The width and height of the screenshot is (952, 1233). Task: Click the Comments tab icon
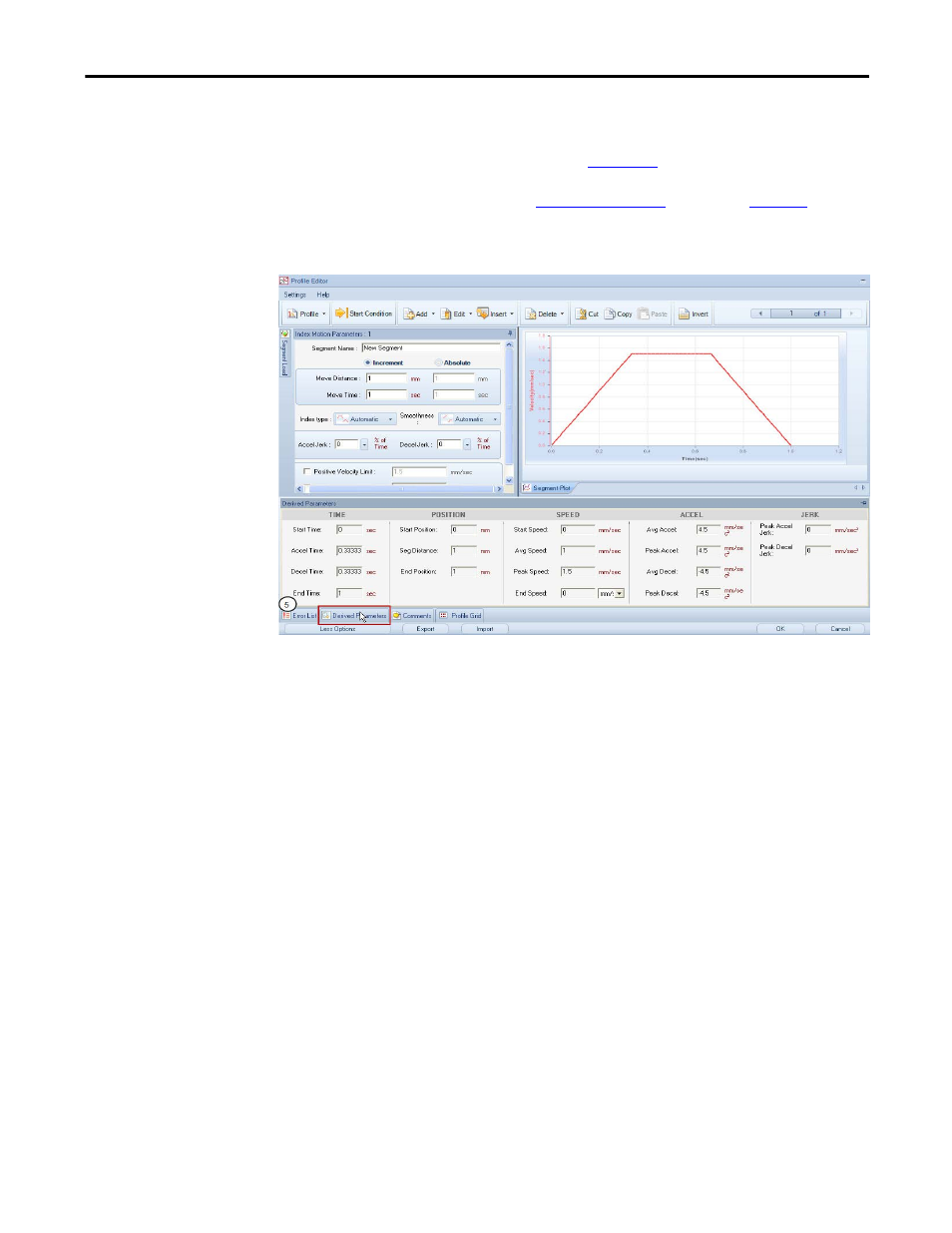pyautogui.click(x=397, y=615)
